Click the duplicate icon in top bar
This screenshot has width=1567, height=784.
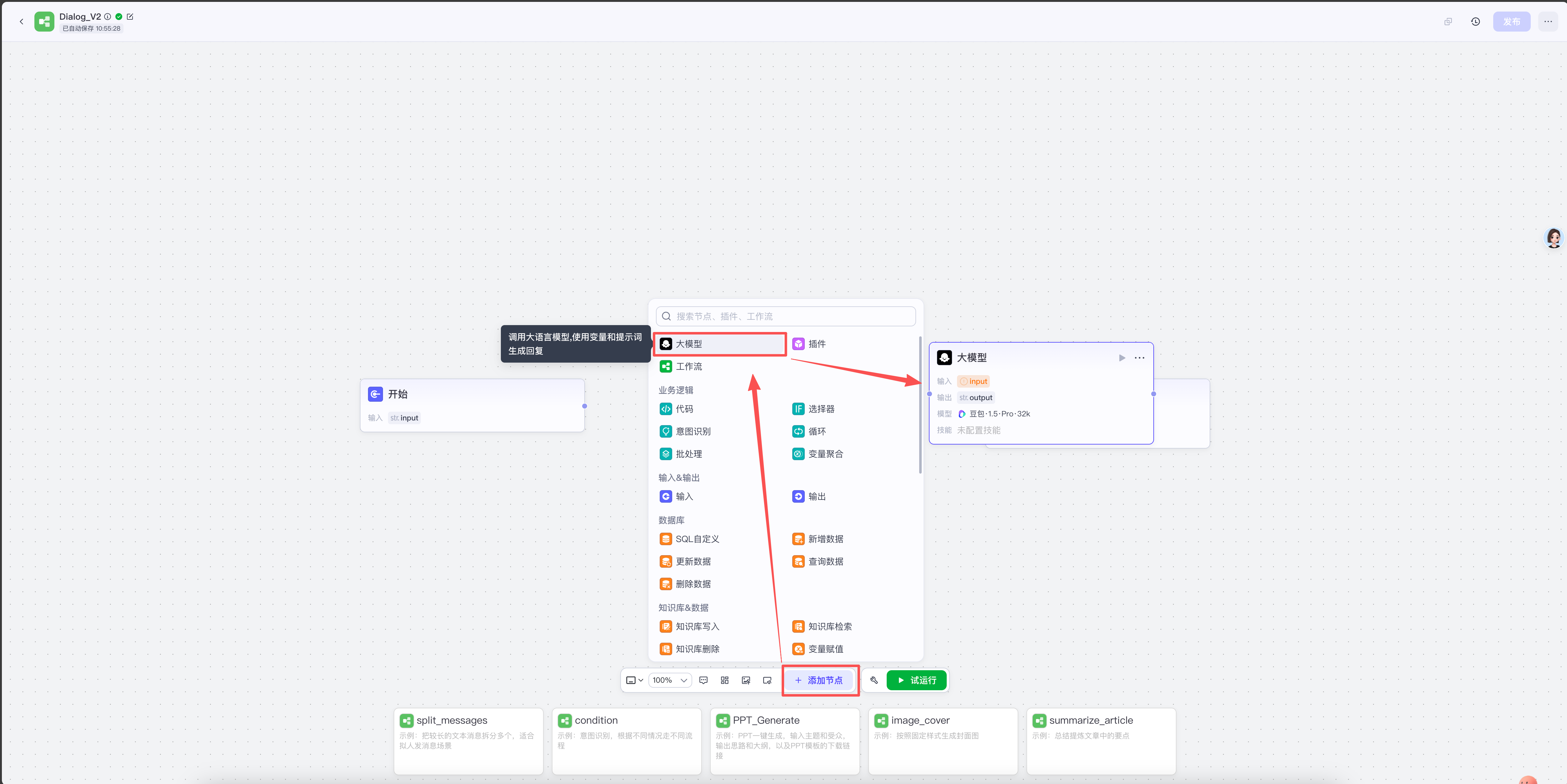pos(1448,22)
